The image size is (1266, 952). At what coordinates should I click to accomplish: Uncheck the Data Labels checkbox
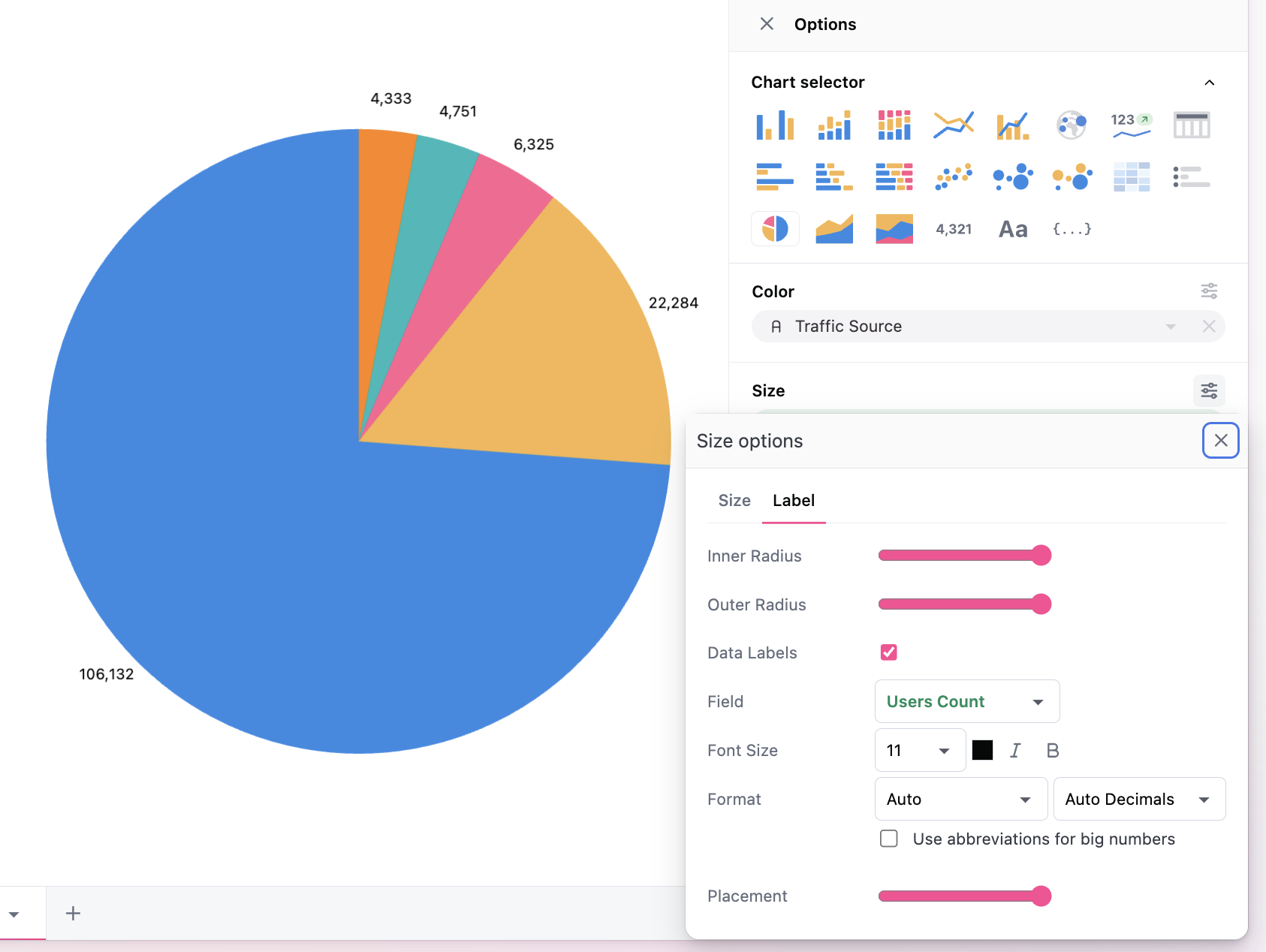888,652
